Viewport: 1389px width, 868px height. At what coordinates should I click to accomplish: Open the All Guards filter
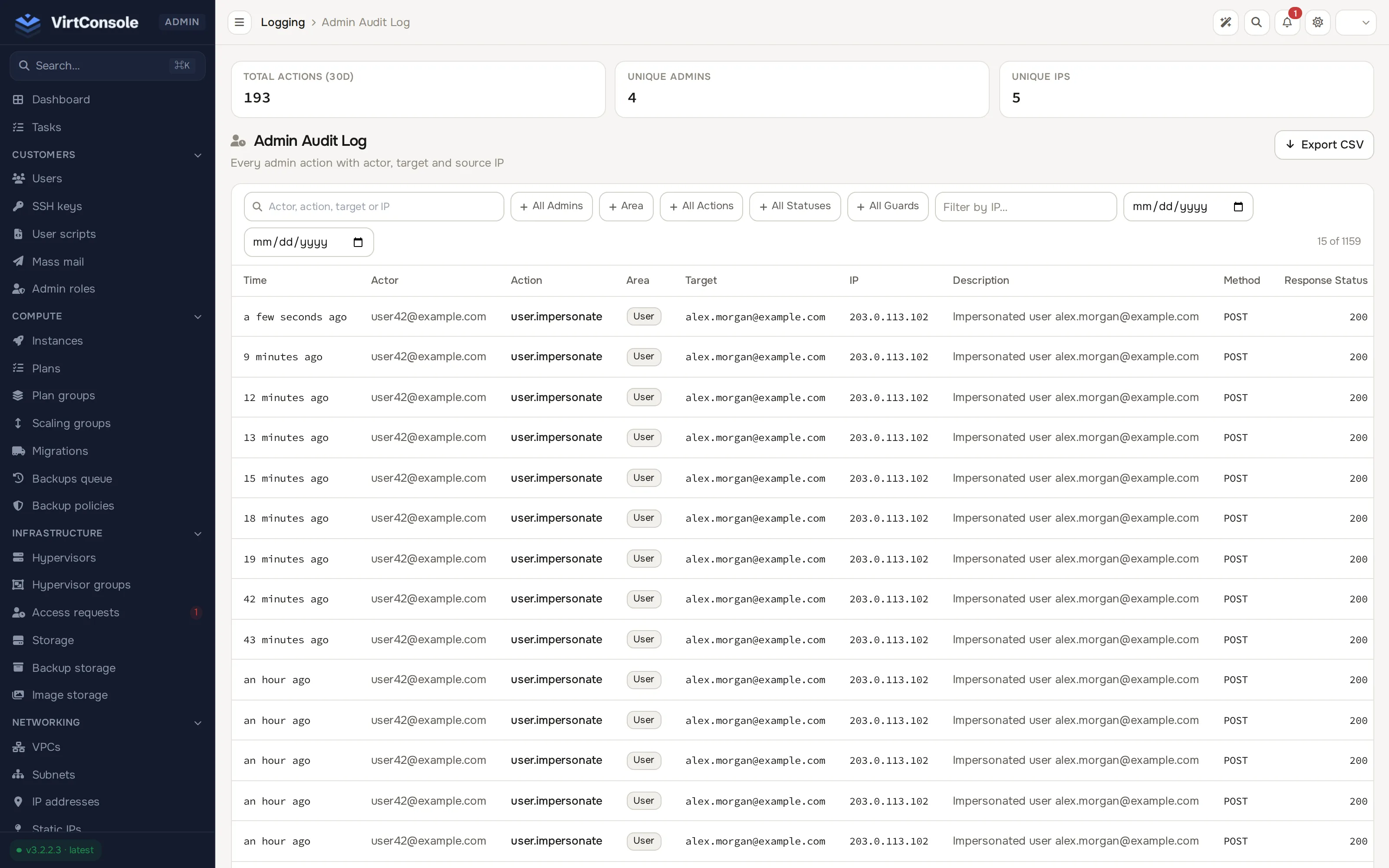click(887, 206)
